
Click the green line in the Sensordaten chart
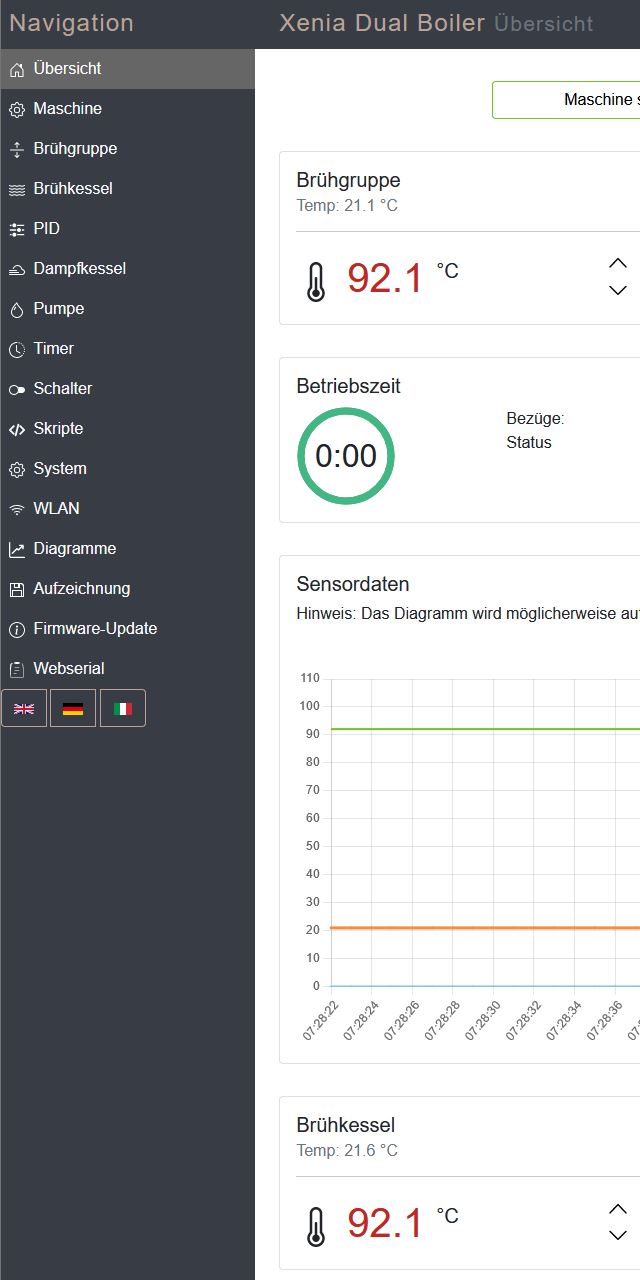pyautogui.click(x=485, y=729)
